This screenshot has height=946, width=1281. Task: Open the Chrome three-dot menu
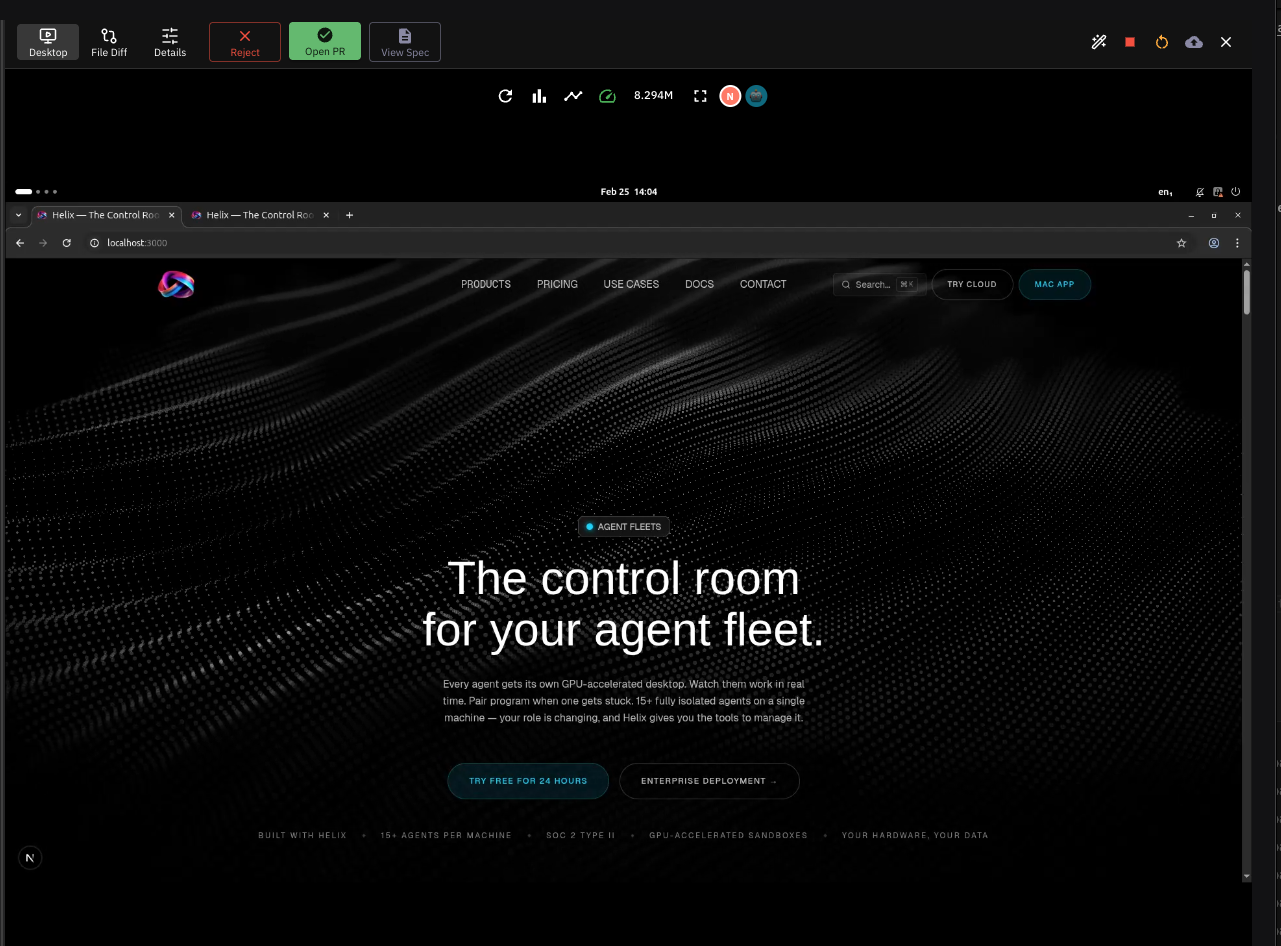[x=1237, y=243]
